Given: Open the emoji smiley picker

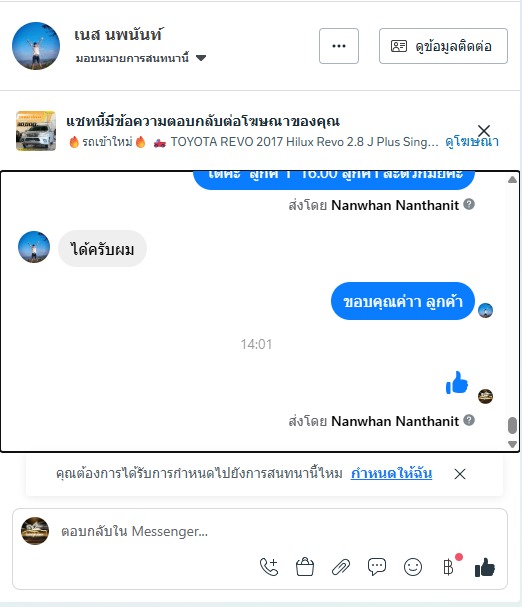Looking at the screenshot, I should click(x=413, y=567).
